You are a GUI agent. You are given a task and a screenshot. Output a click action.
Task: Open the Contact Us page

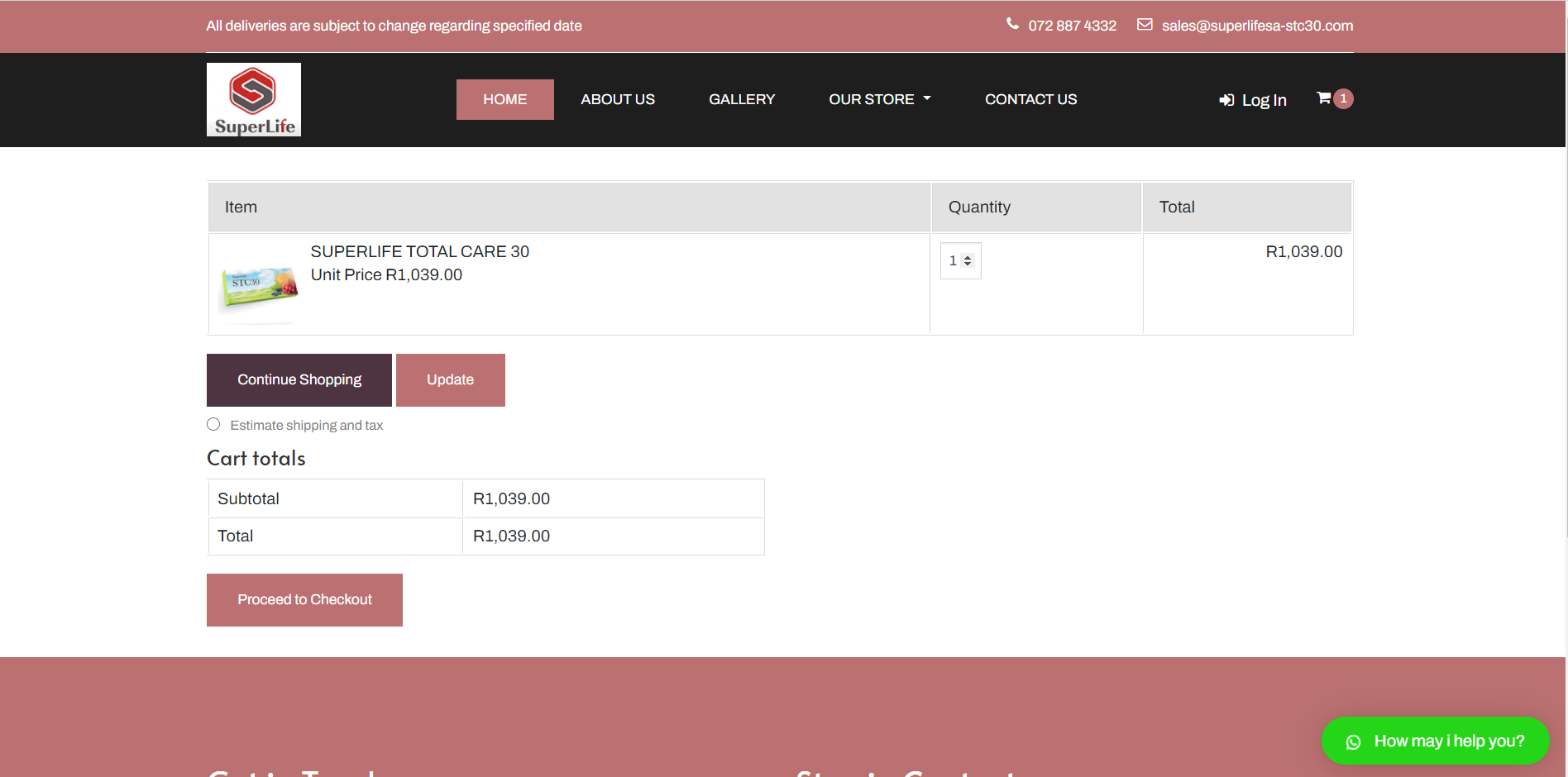pos(1030,99)
